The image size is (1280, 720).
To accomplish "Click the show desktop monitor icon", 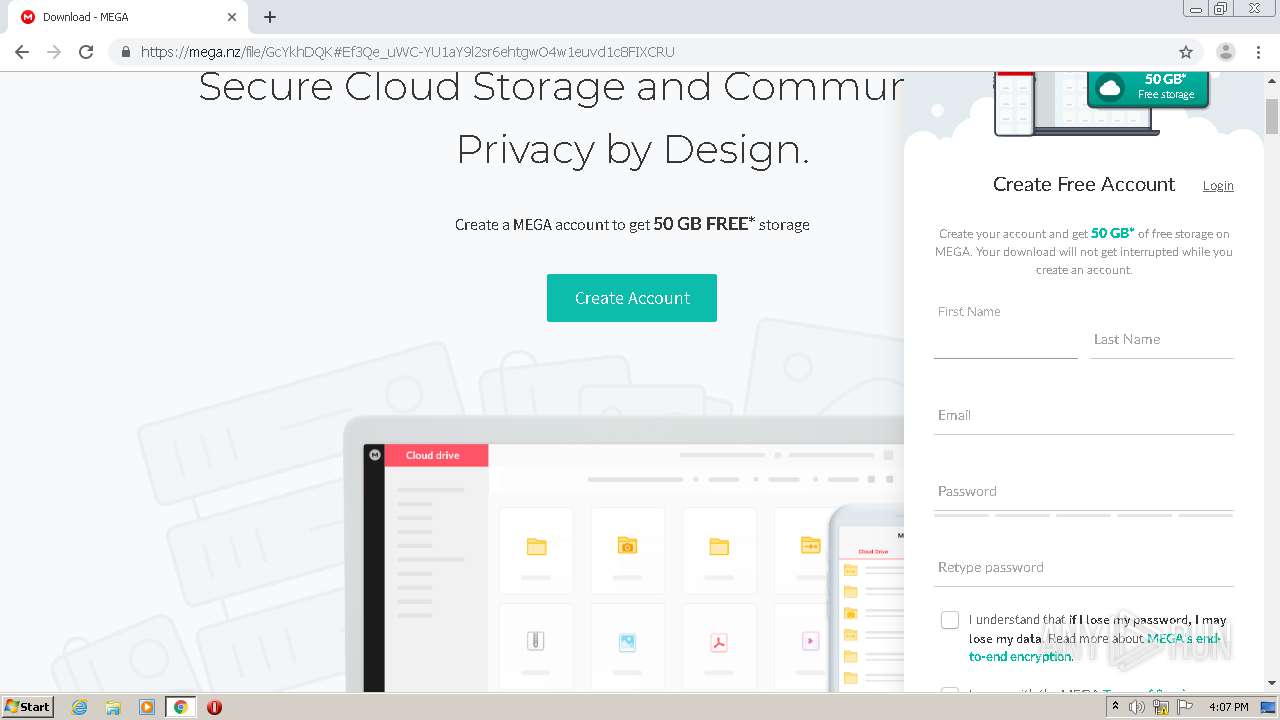I will (x=1268, y=707).
